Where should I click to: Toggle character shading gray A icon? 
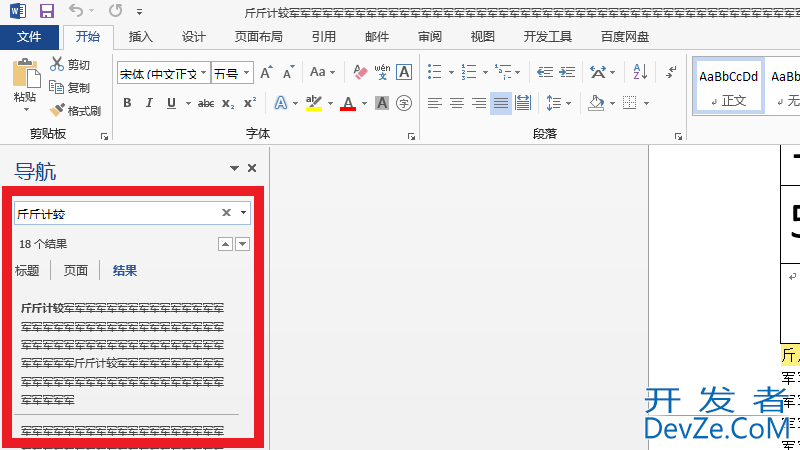[x=382, y=104]
